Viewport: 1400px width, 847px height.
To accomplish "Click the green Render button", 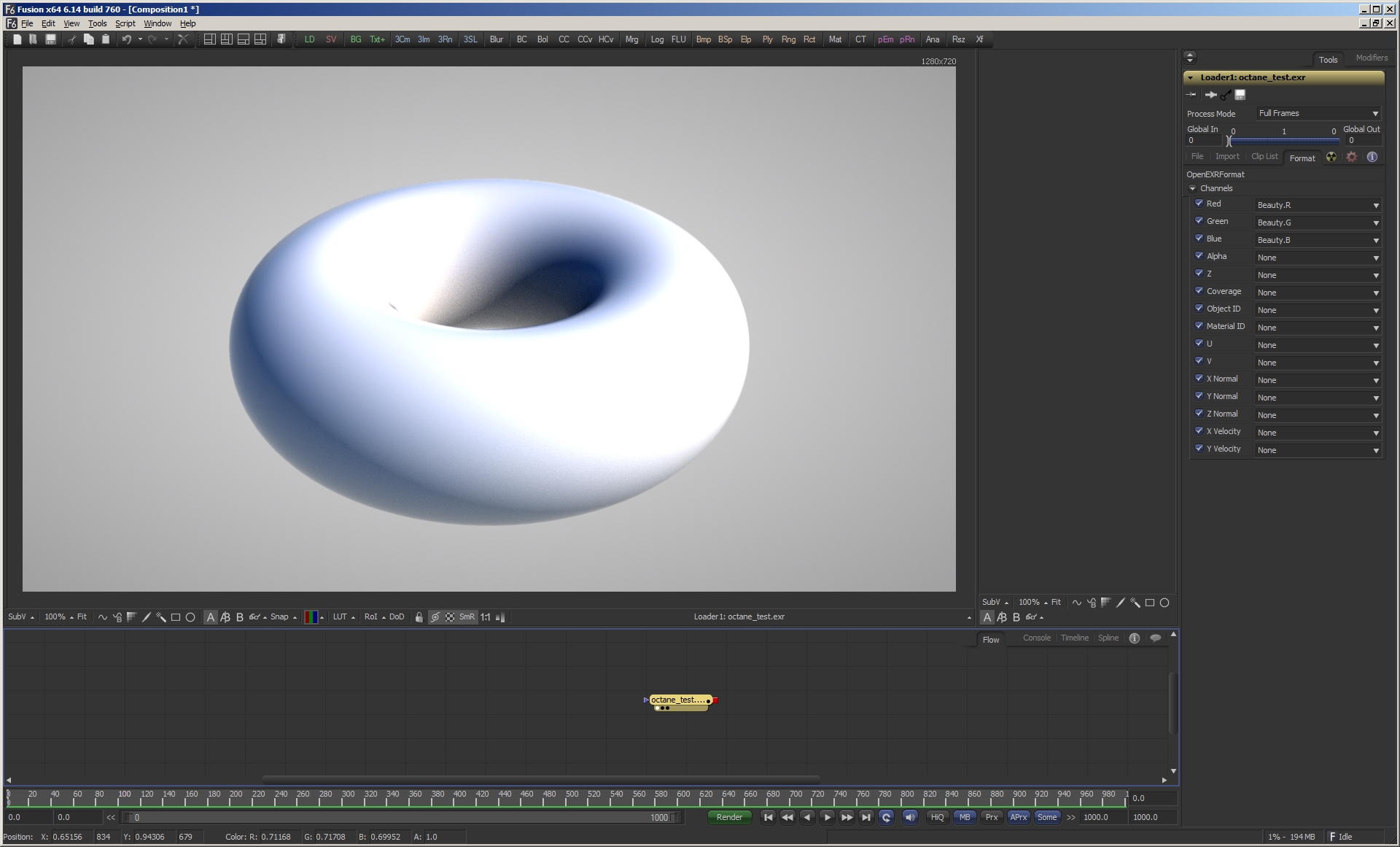I will (729, 817).
